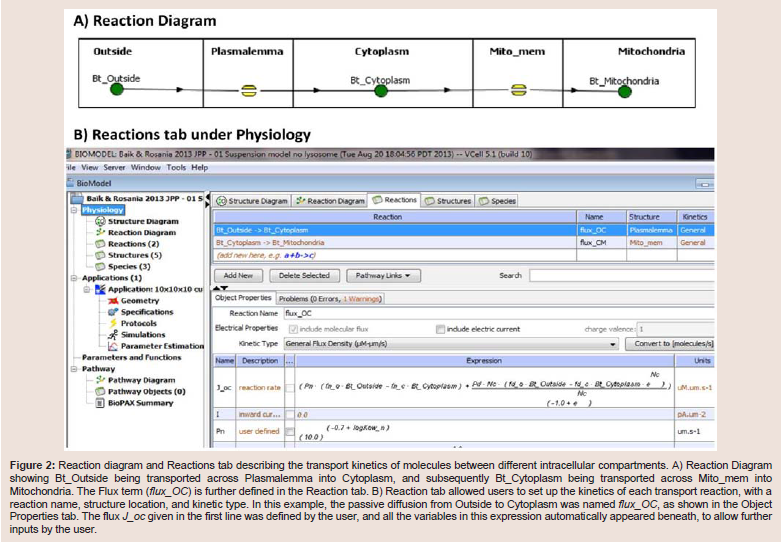The height and width of the screenshot is (542, 781).
Task: Click the Mito_mem structure cell
Action: pyautogui.click(x=651, y=243)
